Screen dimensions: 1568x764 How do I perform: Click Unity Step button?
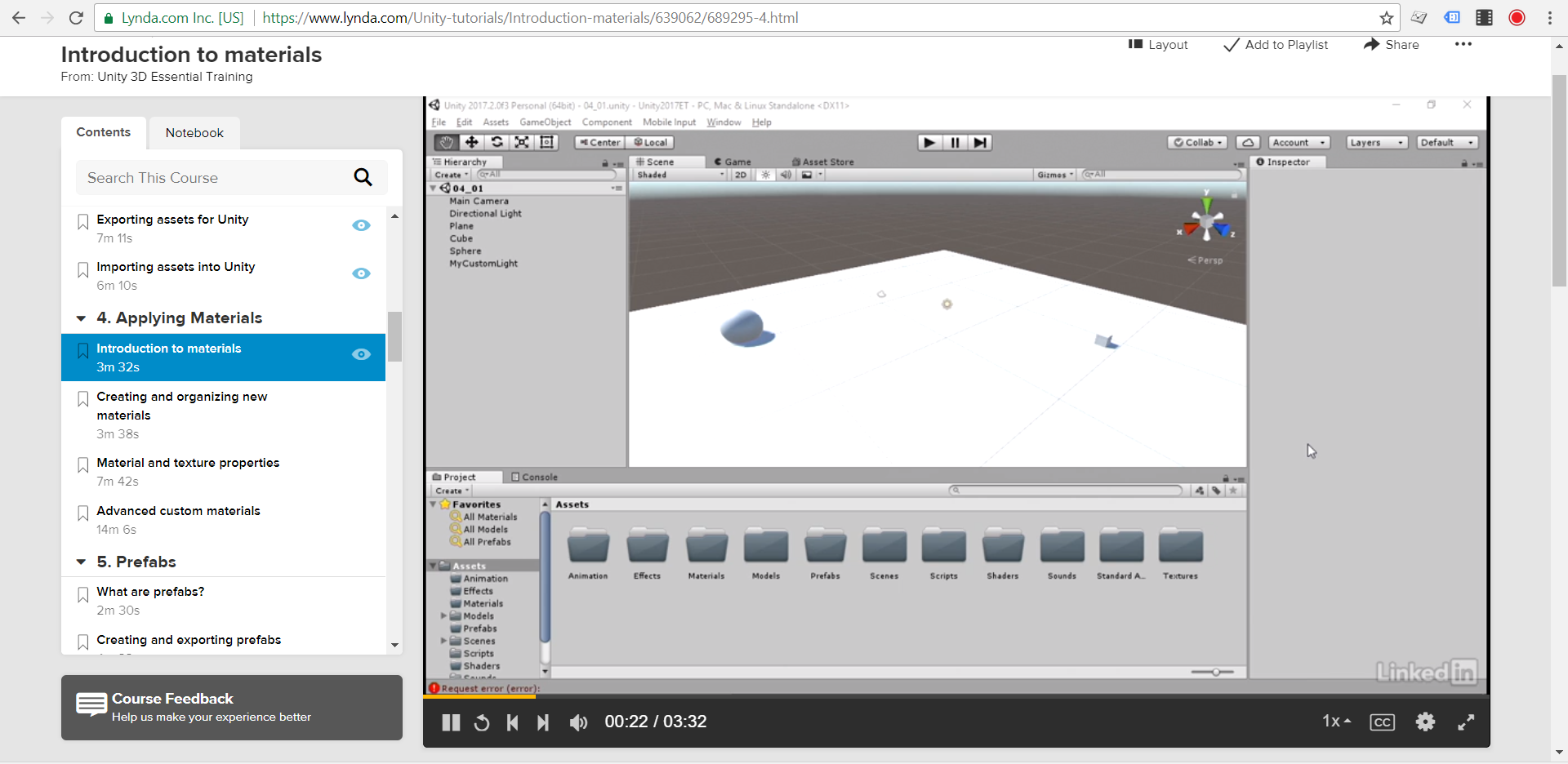980,142
